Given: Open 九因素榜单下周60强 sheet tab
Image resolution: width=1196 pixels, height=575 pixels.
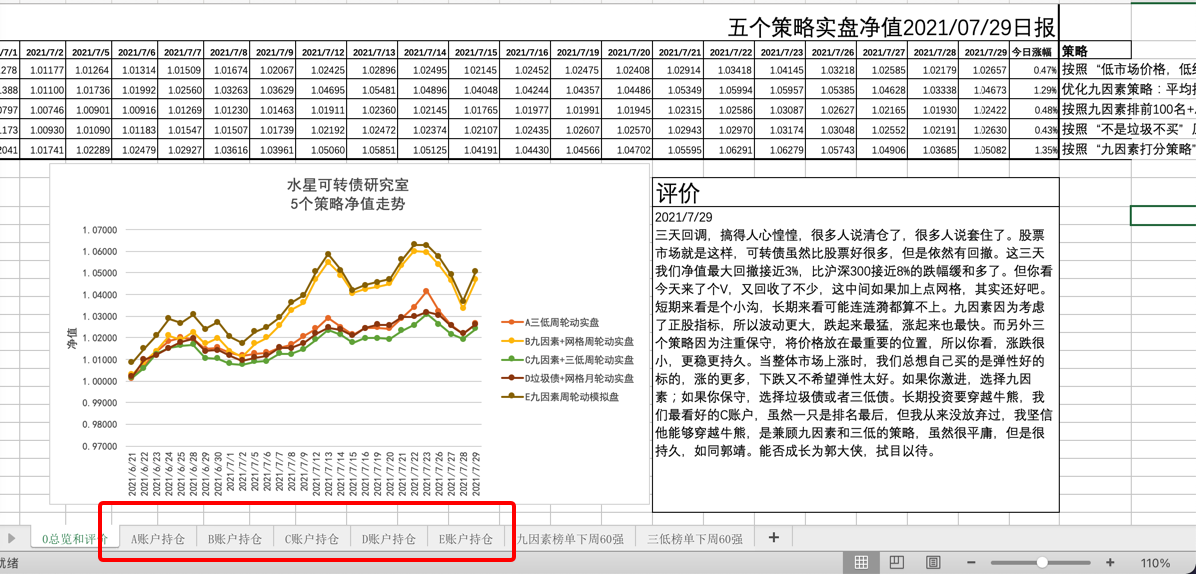Looking at the screenshot, I should coord(570,539).
